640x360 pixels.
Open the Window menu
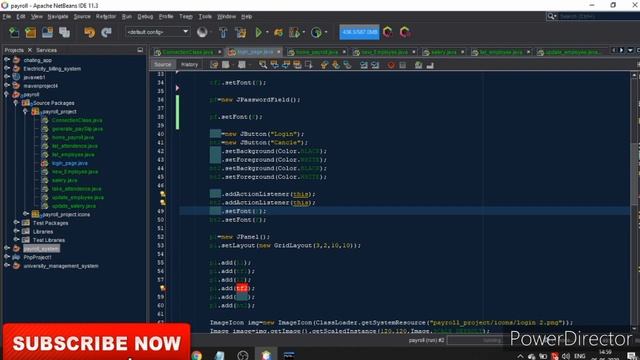[x=227, y=16]
